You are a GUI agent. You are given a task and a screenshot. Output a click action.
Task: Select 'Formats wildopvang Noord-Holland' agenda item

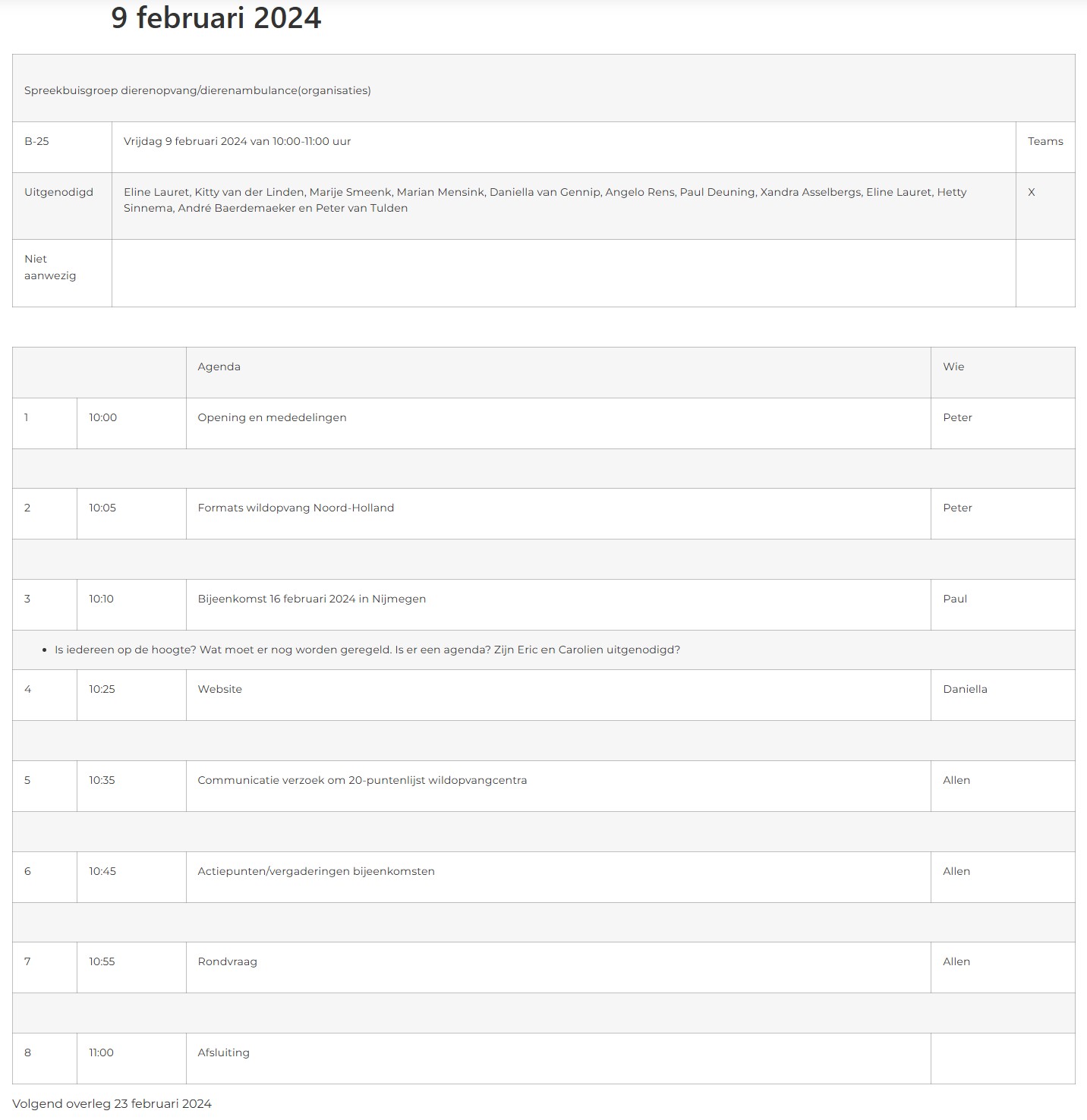pyautogui.click(x=296, y=508)
